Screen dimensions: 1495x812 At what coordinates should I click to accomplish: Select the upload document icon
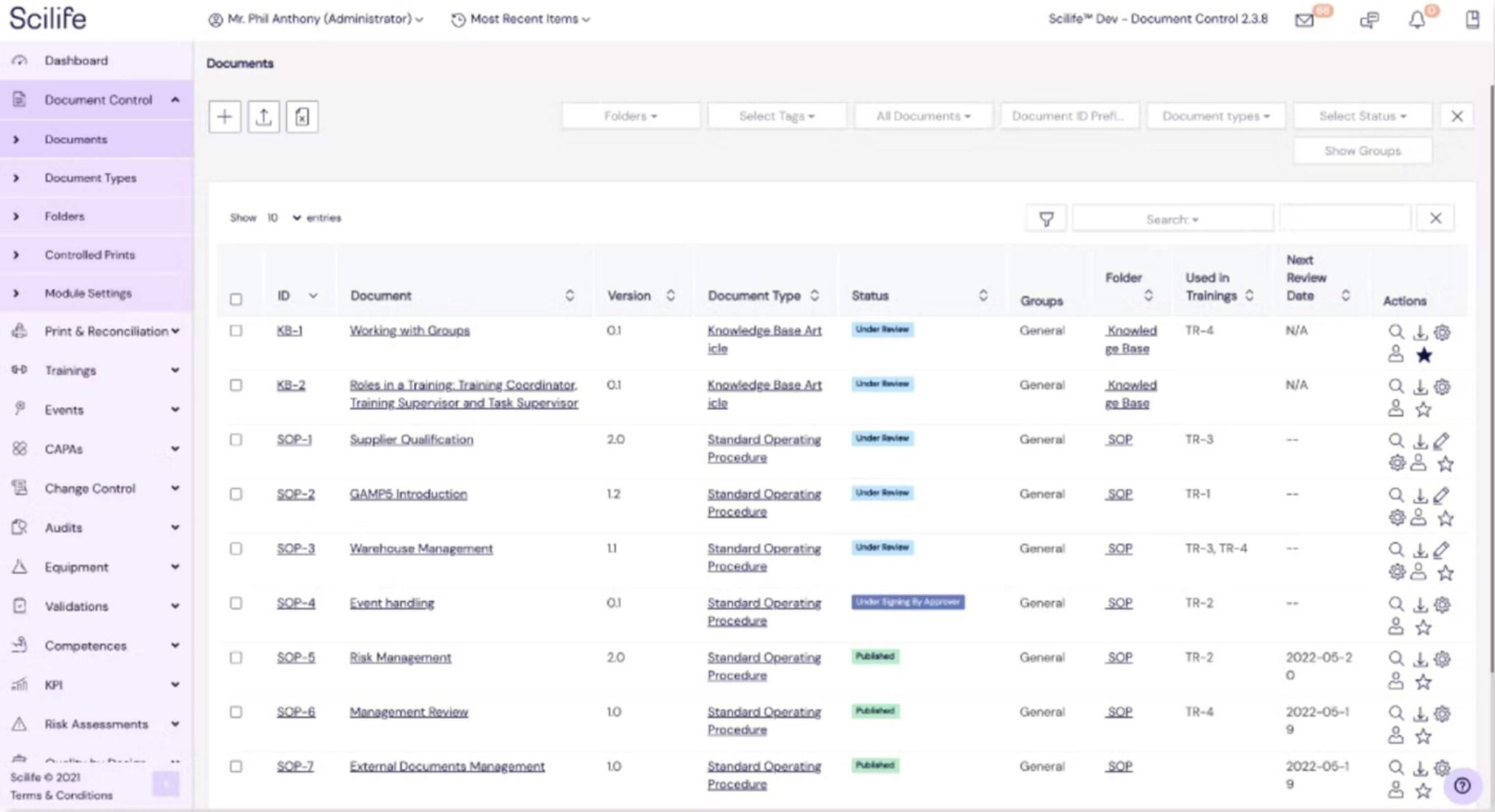tap(264, 116)
